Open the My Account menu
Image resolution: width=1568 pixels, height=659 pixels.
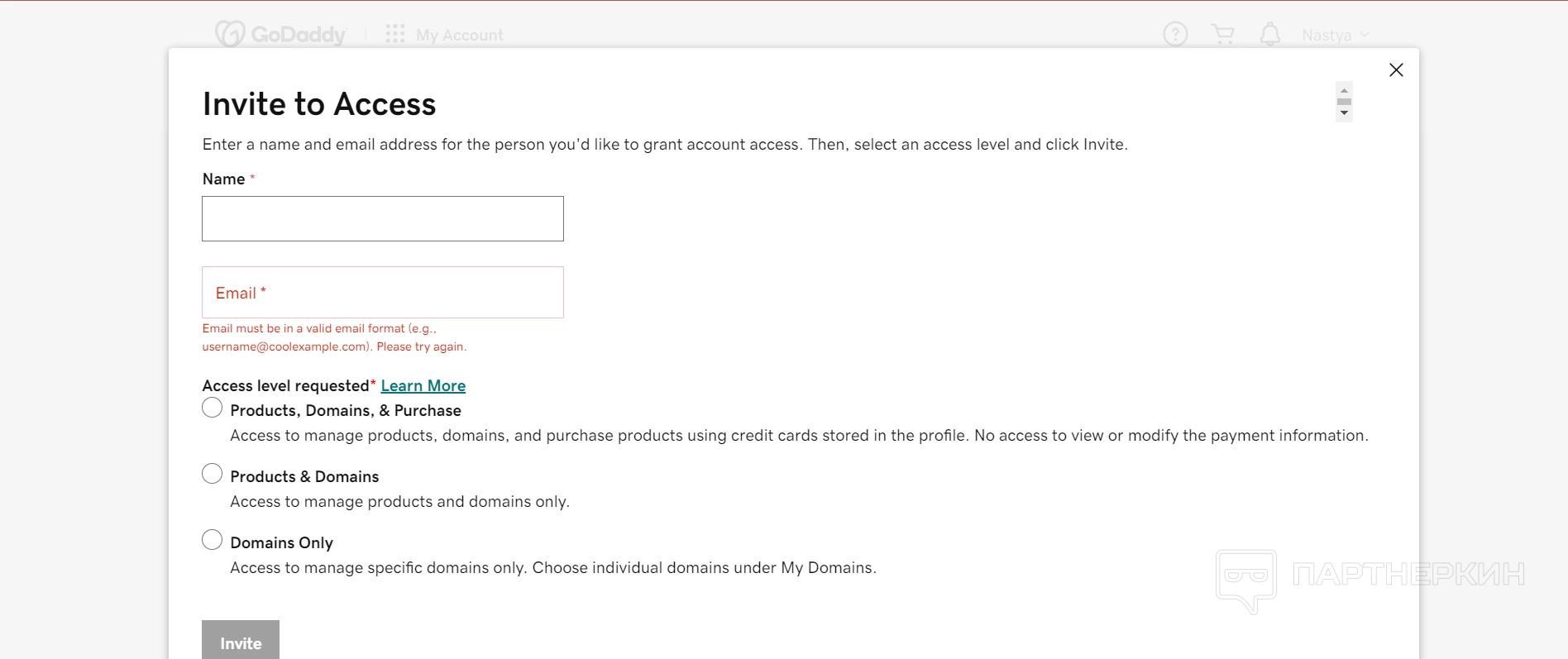click(x=459, y=35)
